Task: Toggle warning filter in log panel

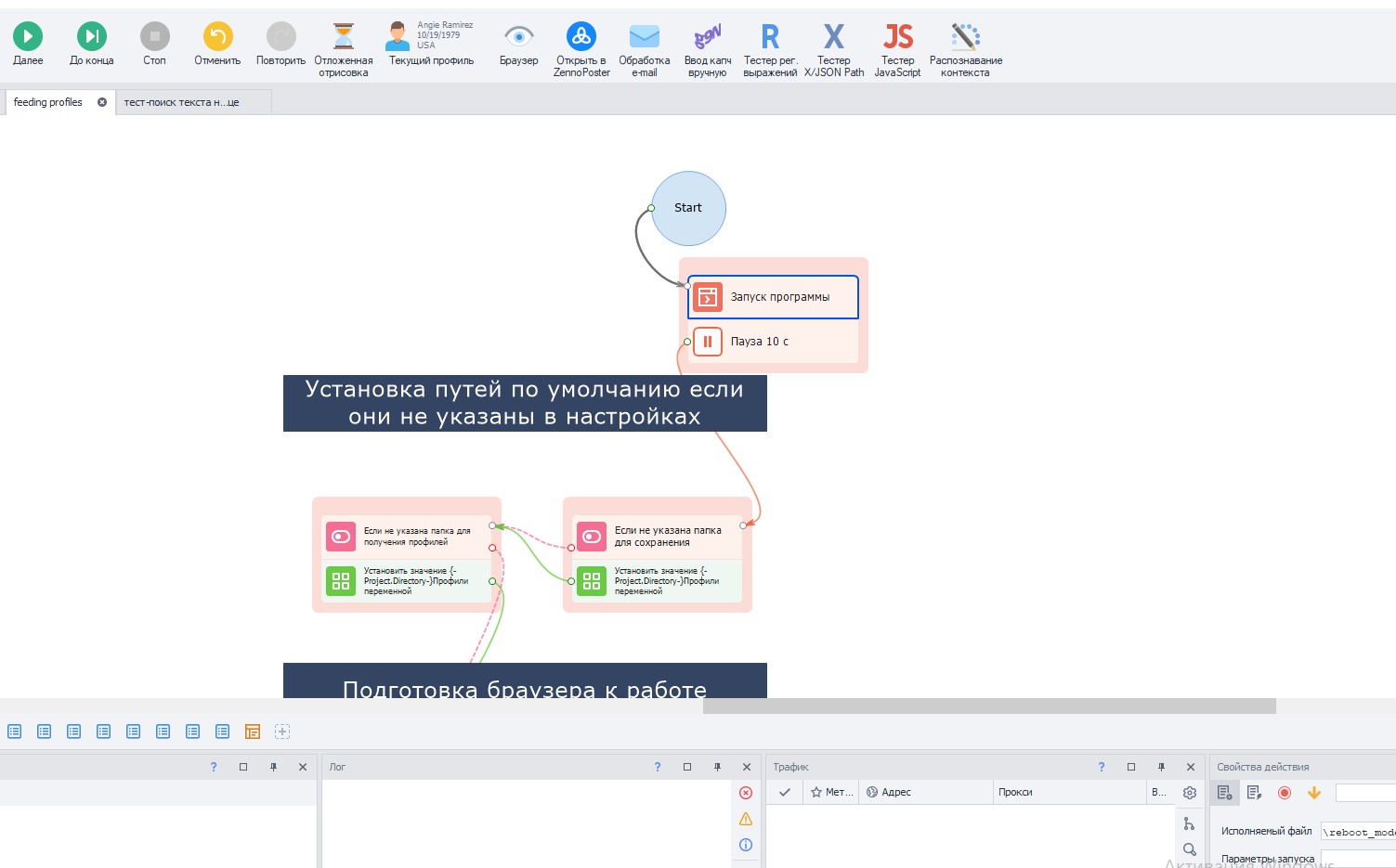Action: point(746,819)
